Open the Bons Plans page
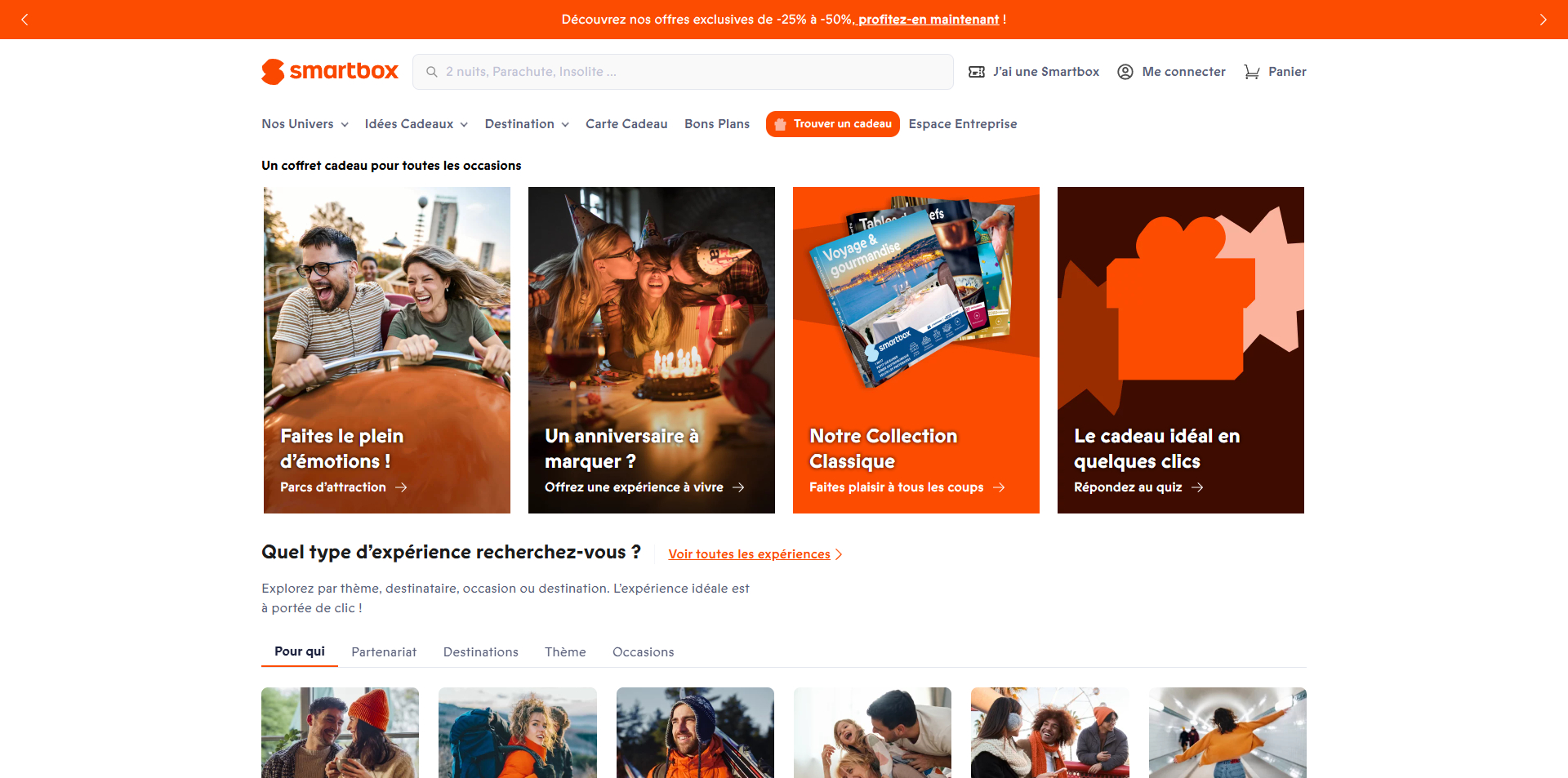This screenshot has height=778, width=1568. tap(717, 124)
